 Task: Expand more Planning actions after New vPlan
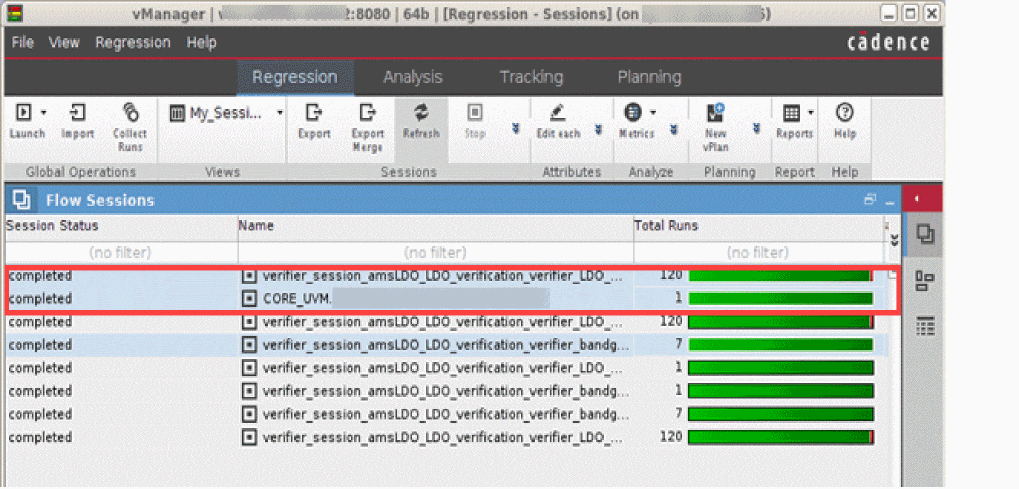point(756,129)
